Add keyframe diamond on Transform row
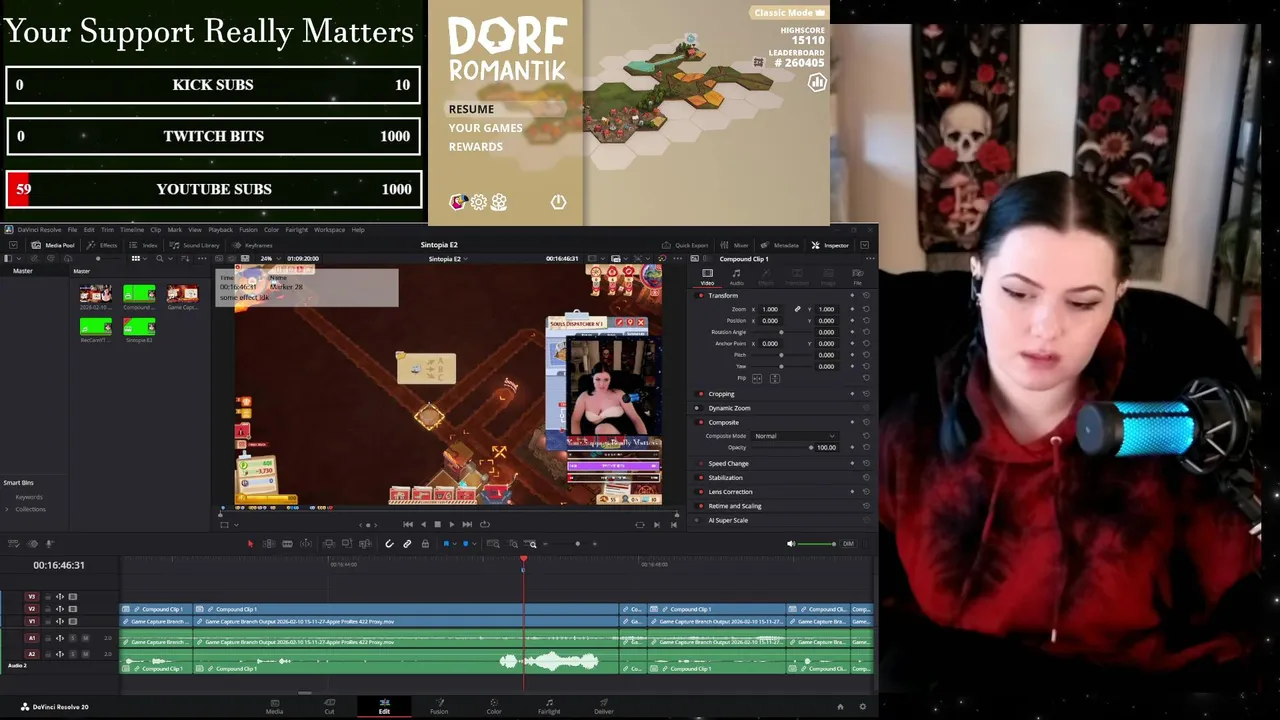 [852, 295]
